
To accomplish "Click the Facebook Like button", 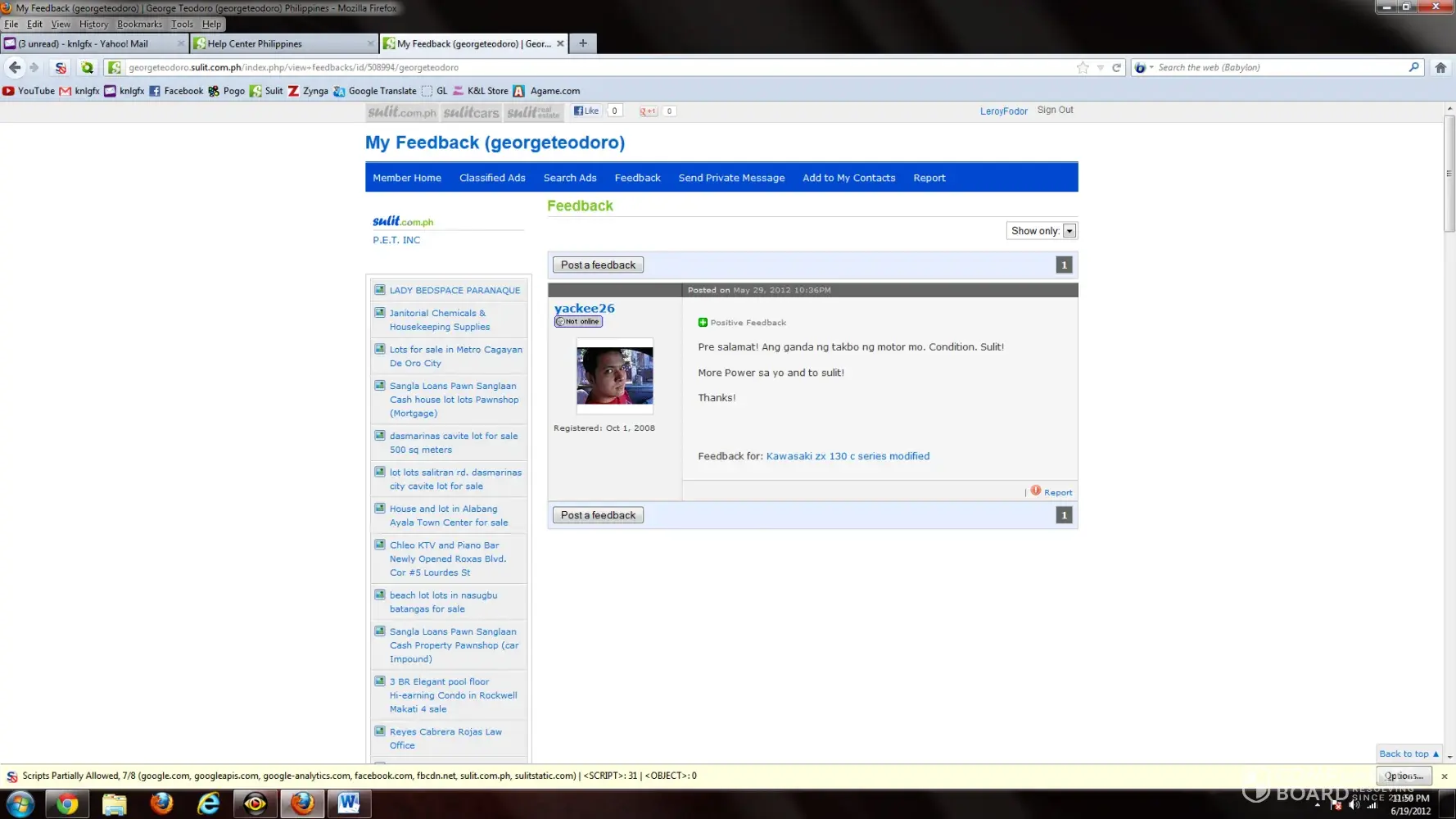I will [586, 111].
